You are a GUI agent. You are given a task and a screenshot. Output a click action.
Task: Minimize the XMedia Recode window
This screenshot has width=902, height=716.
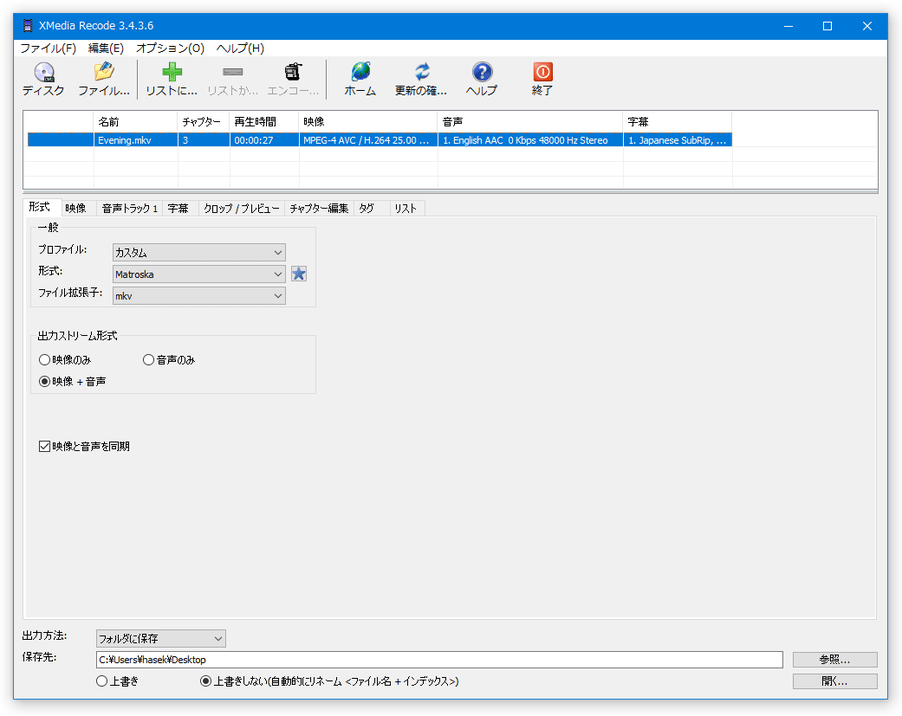click(788, 26)
